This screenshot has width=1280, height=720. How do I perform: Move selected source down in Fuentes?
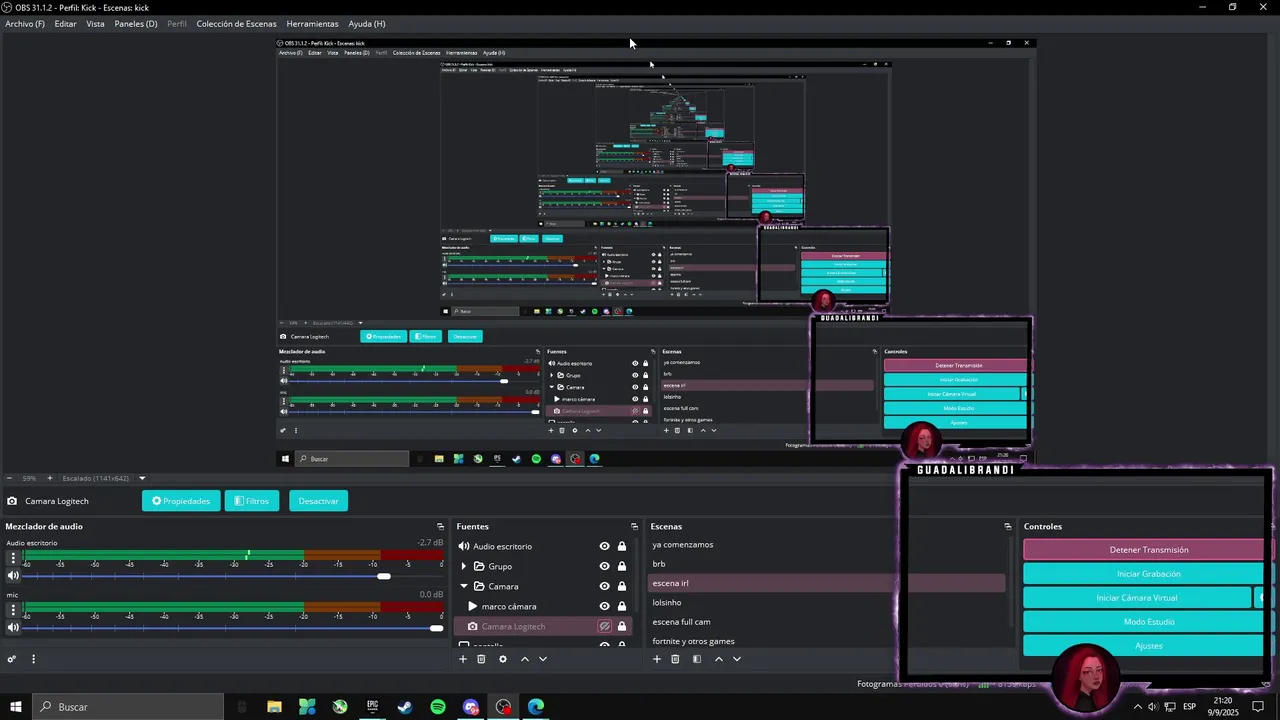543,659
